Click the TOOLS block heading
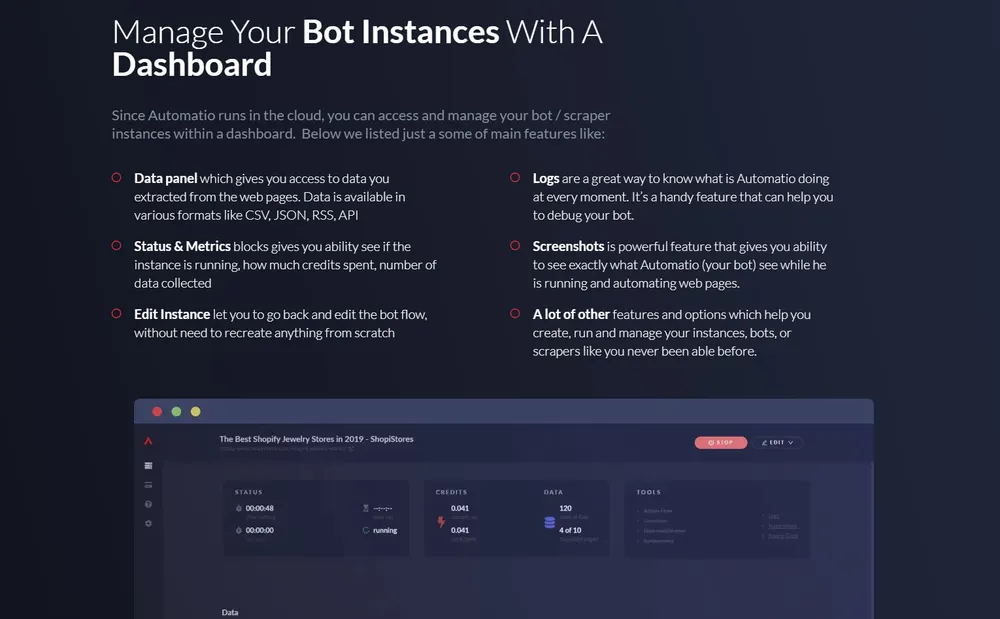 pos(649,492)
